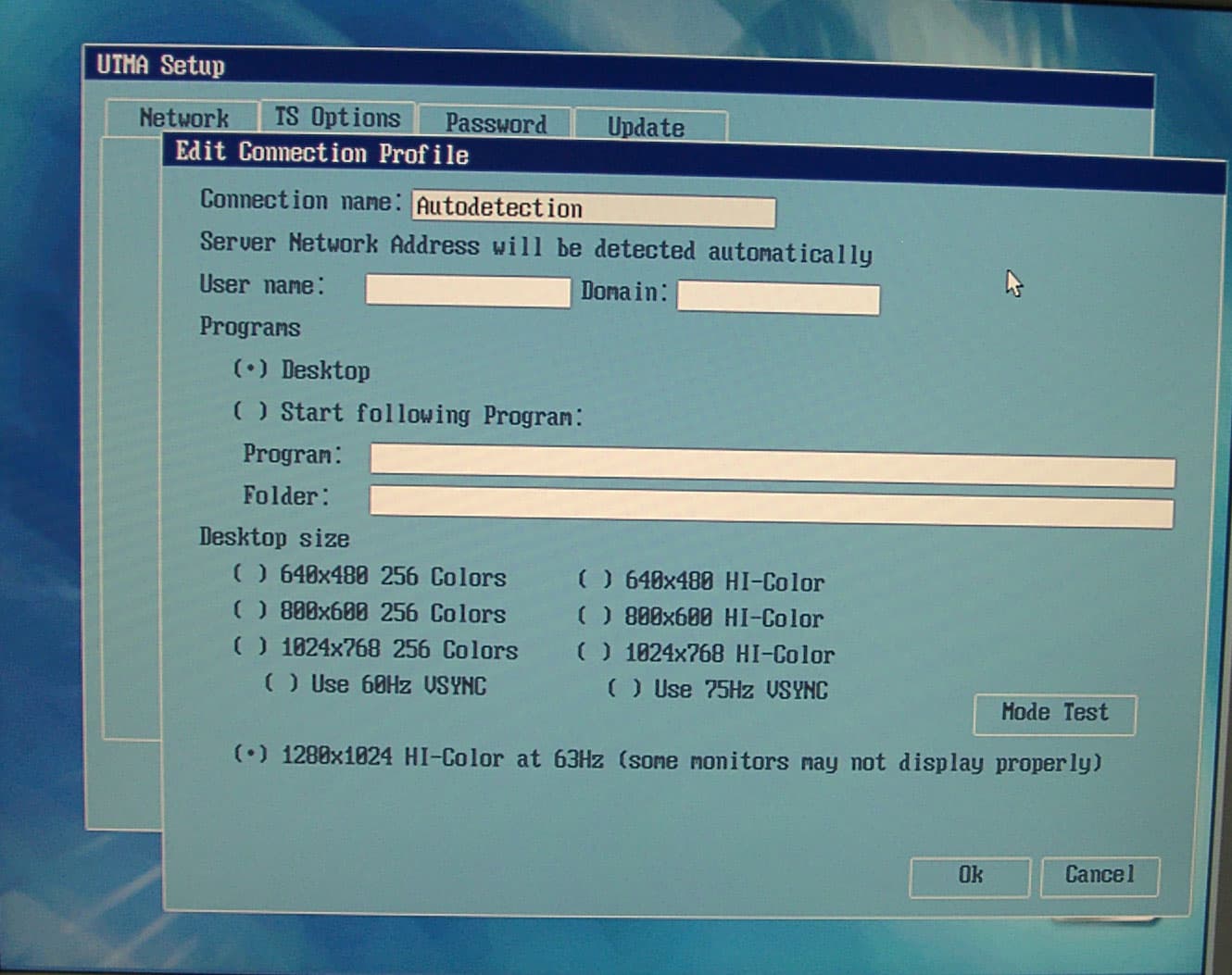This screenshot has height=975, width=1232.
Task: Open the TS Options tab
Action: pyautogui.click(x=337, y=119)
